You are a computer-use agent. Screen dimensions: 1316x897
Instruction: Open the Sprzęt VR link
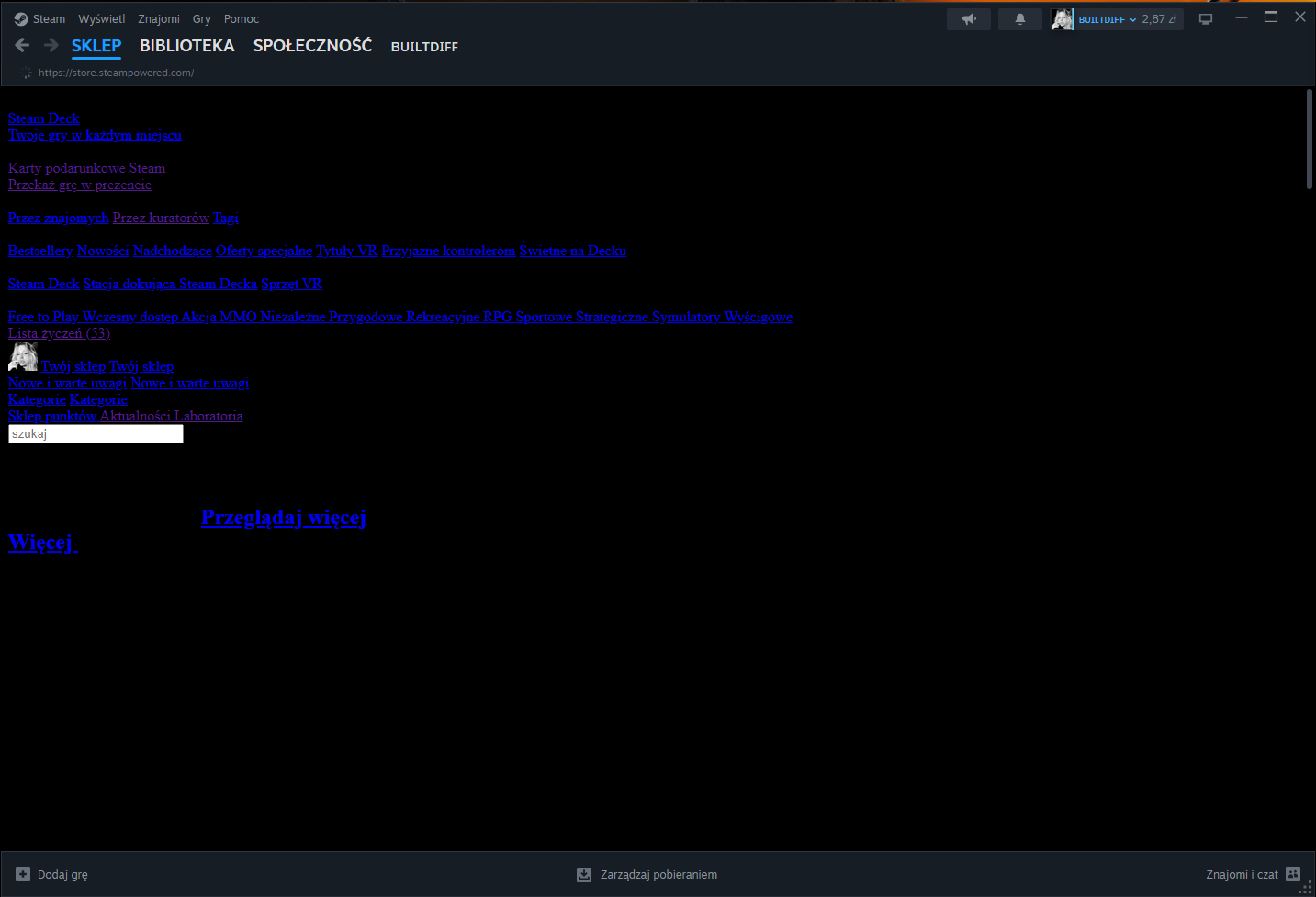coord(292,284)
